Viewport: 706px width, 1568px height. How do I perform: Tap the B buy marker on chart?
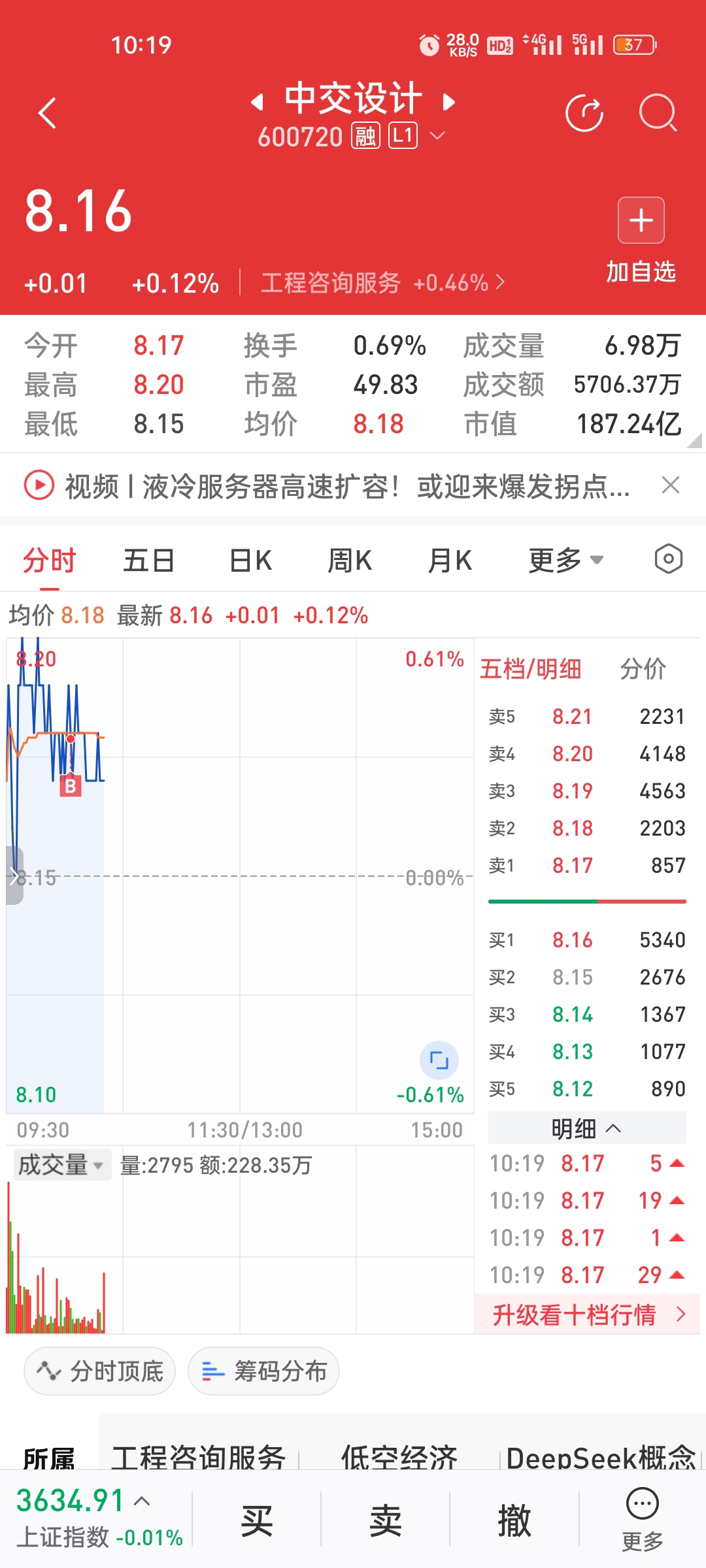71,786
